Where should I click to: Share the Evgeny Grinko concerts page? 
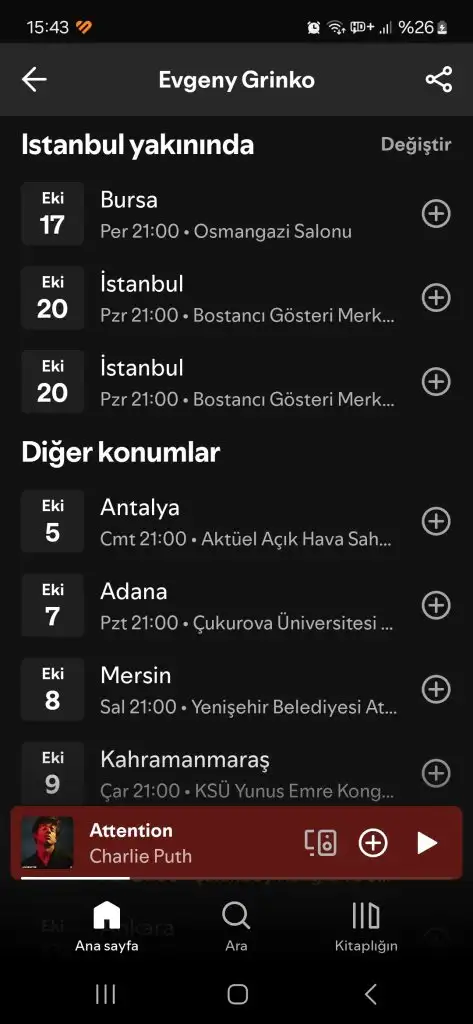click(438, 80)
